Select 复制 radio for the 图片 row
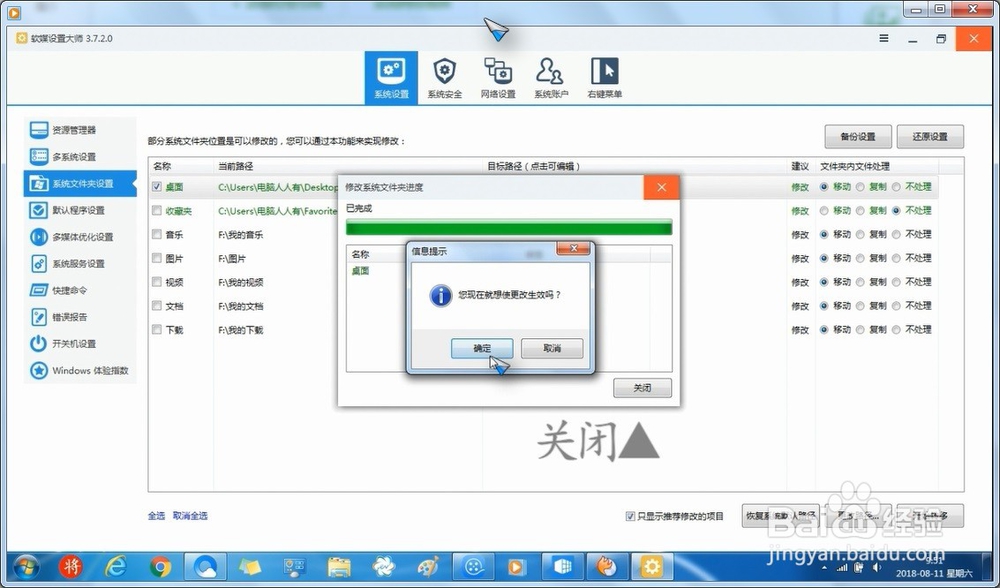 point(860,258)
